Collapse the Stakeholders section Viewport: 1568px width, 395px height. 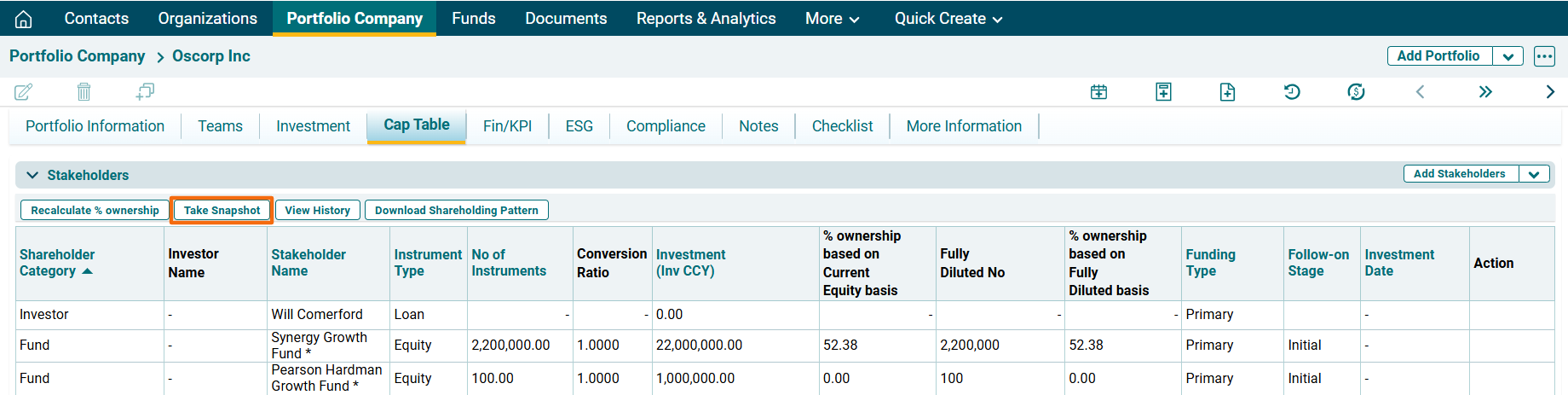tap(32, 175)
